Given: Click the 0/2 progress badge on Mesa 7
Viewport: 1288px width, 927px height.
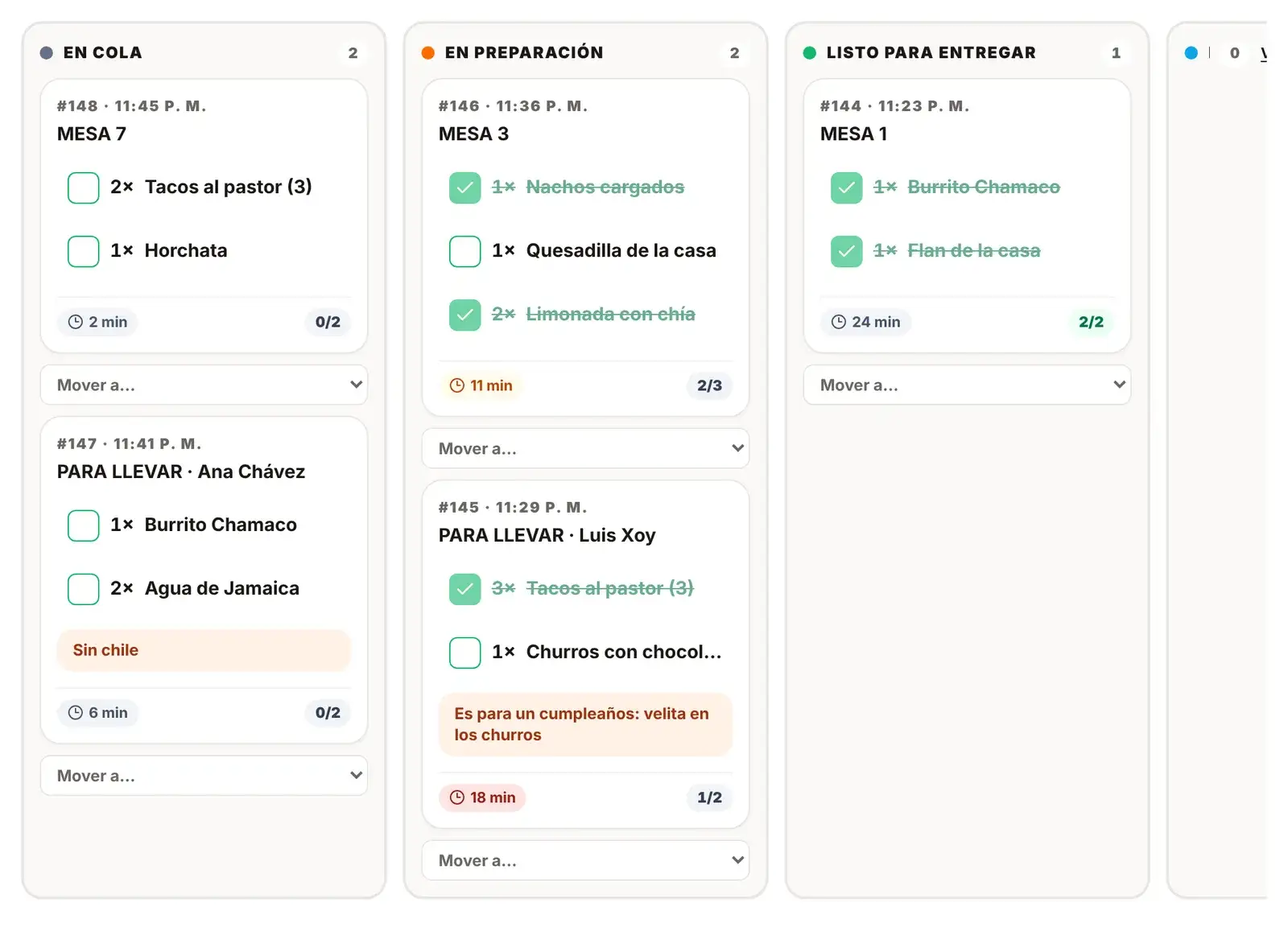Looking at the screenshot, I should [x=328, y=322].
